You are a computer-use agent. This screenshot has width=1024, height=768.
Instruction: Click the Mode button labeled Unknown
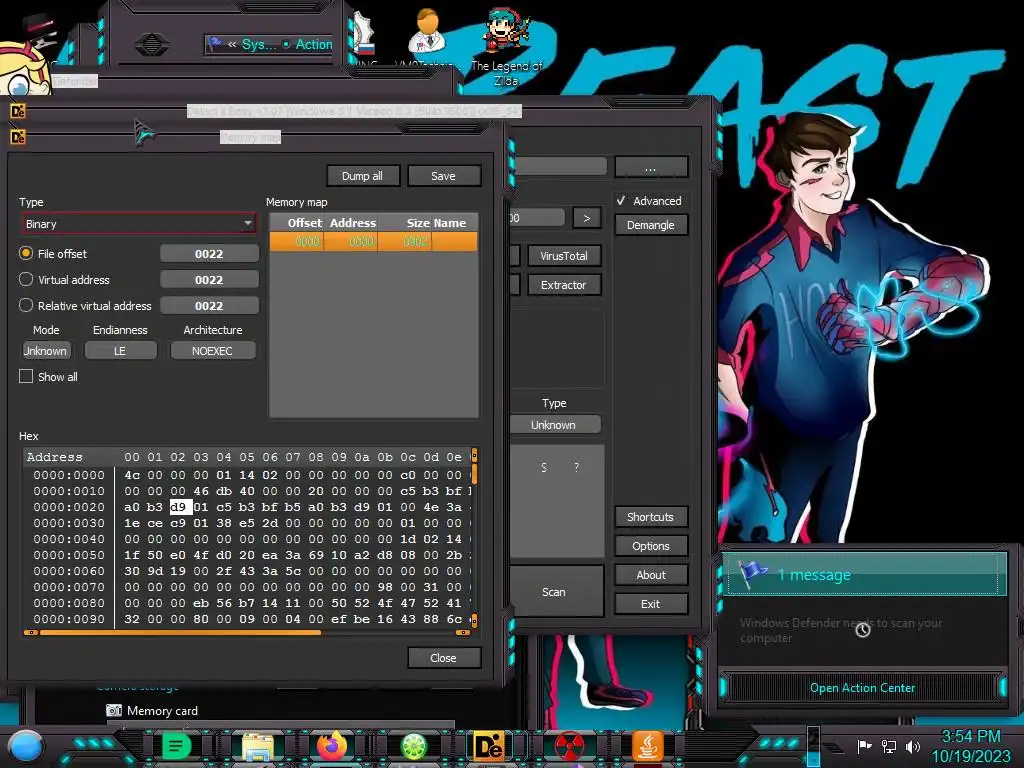[x=46, y=351]
